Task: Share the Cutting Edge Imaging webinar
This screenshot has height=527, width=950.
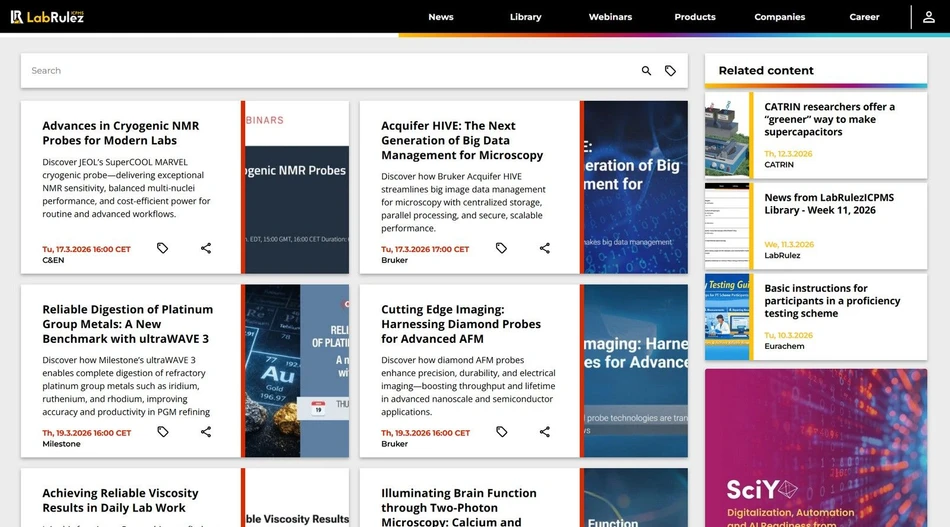Action: [545, 432]
